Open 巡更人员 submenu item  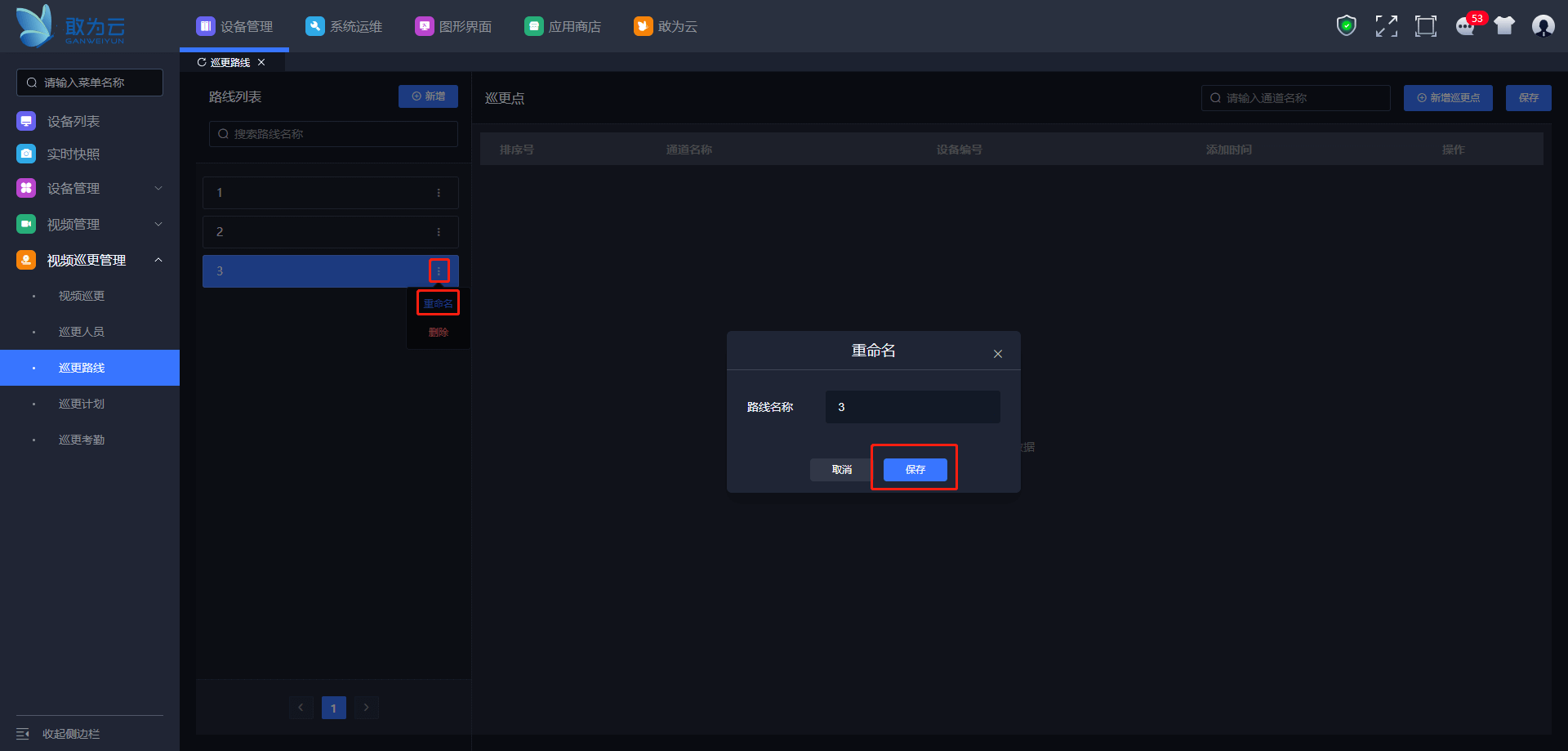(x=90, y=332)
